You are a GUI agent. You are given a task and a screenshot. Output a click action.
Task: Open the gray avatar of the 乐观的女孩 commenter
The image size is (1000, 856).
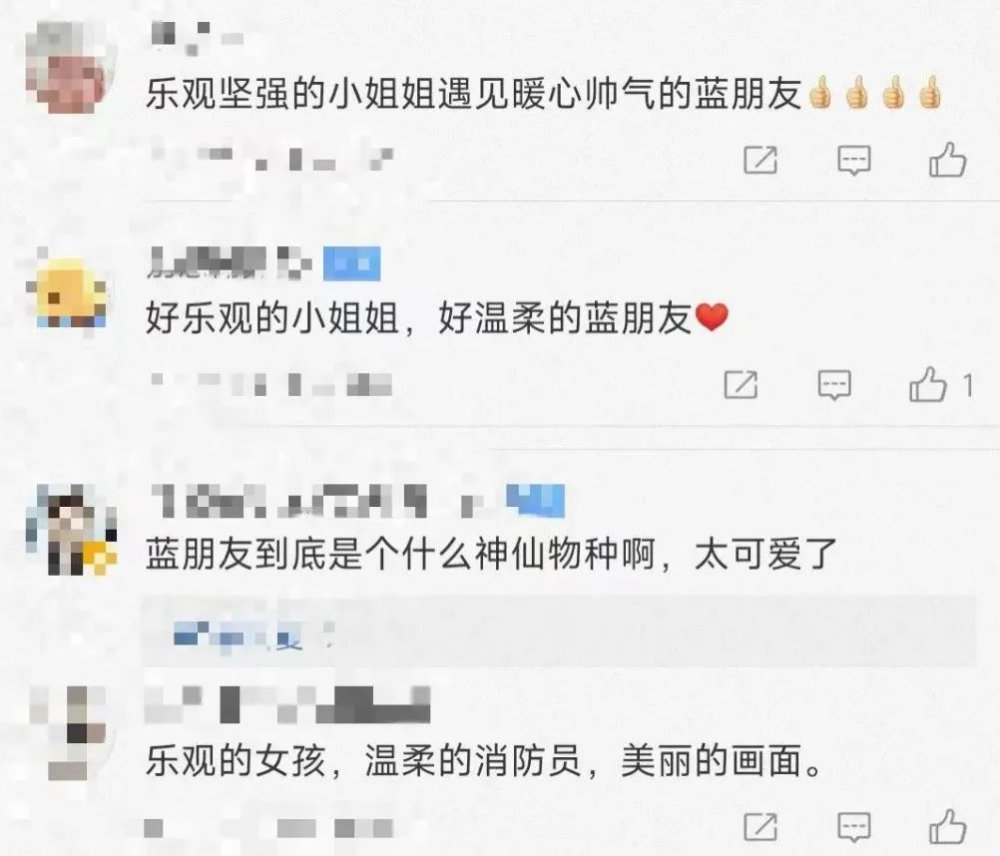pos(71,732)
